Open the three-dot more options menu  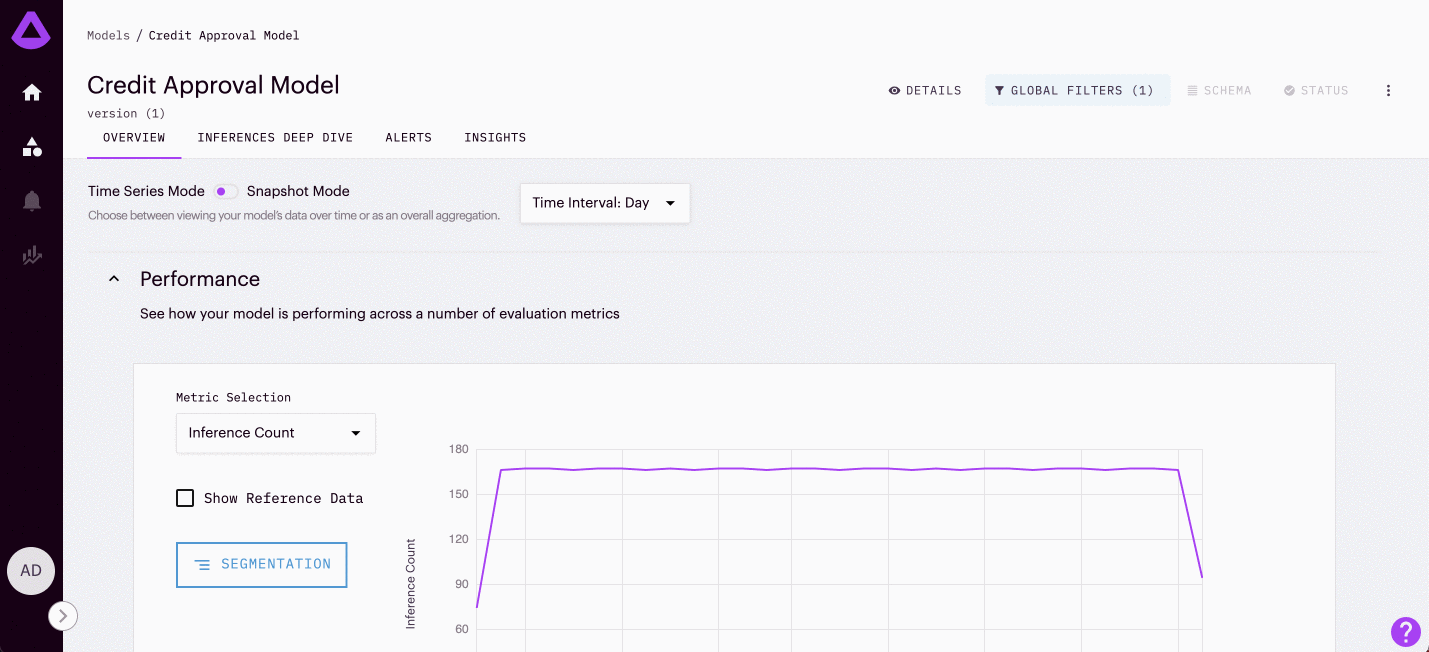coord(1388,91)
